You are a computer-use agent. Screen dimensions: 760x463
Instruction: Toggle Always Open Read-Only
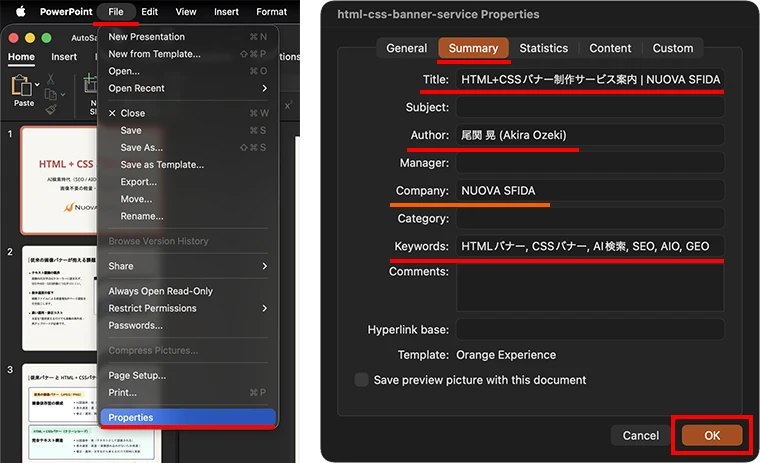(188, 291)
